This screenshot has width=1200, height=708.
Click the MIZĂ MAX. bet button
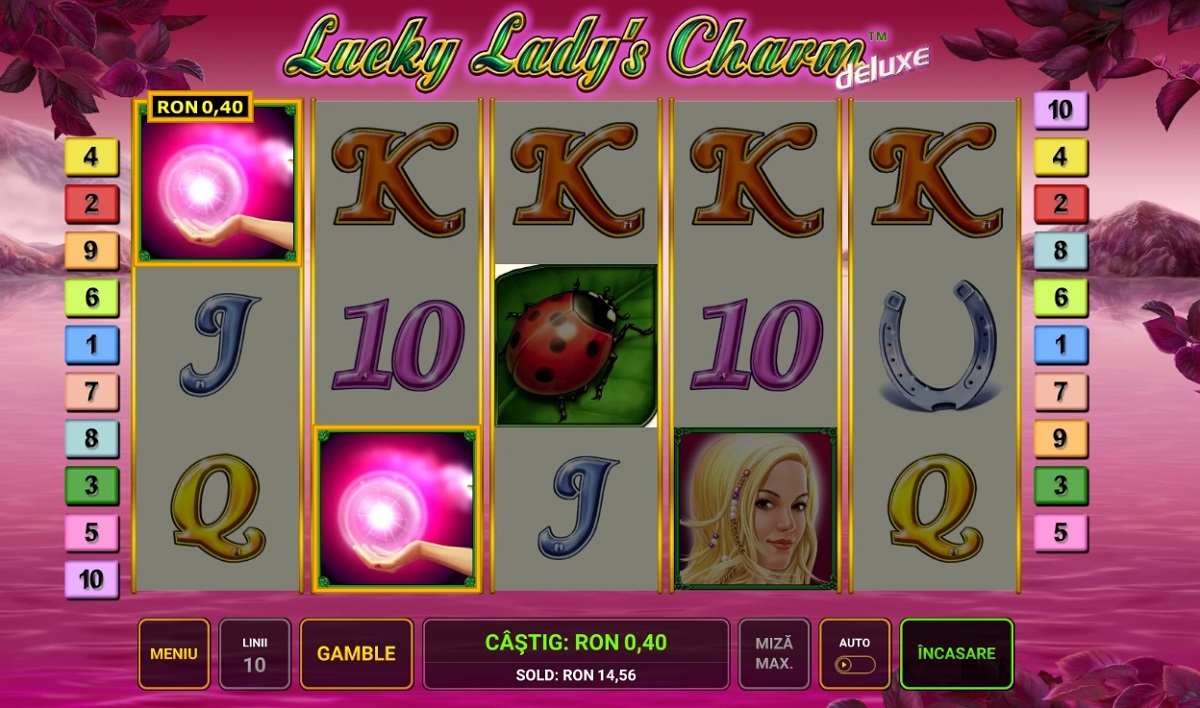click(x=774, y=654)
